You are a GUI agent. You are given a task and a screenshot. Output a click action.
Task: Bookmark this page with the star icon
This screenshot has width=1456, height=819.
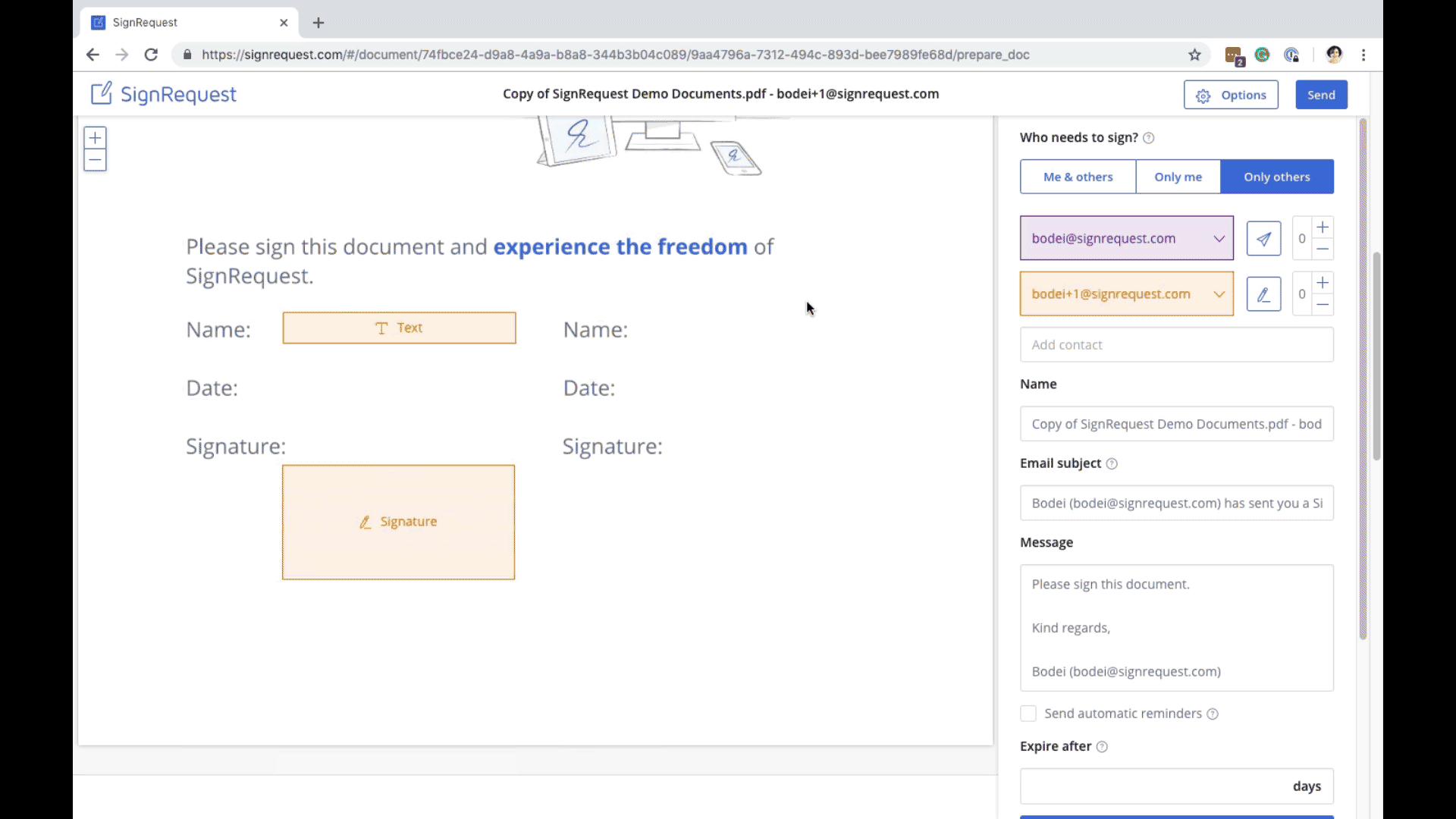click(x=1195, y=55)
